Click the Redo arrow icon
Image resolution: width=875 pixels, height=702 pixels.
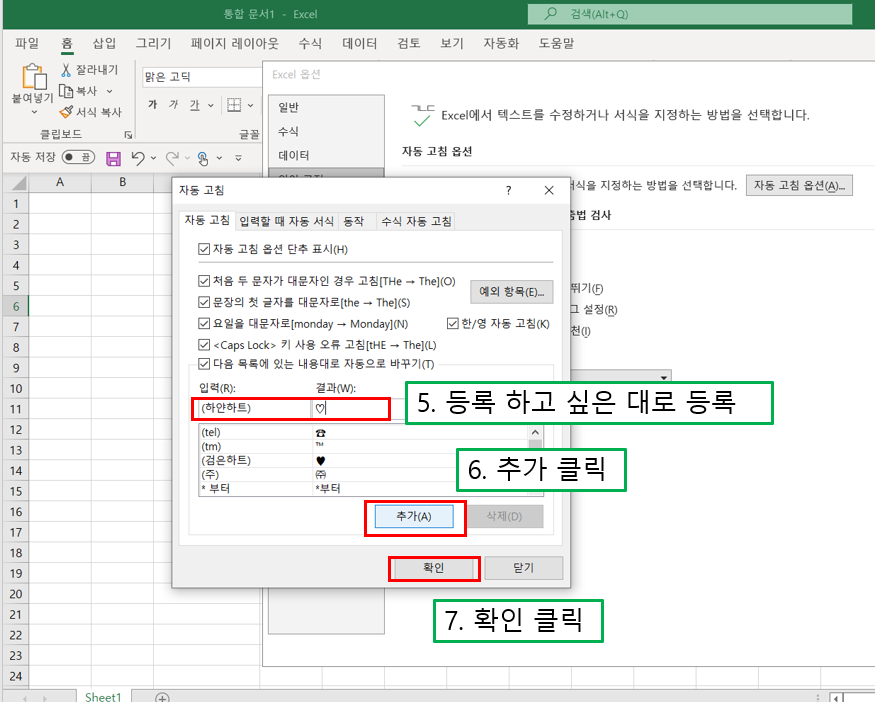point(172,158)
